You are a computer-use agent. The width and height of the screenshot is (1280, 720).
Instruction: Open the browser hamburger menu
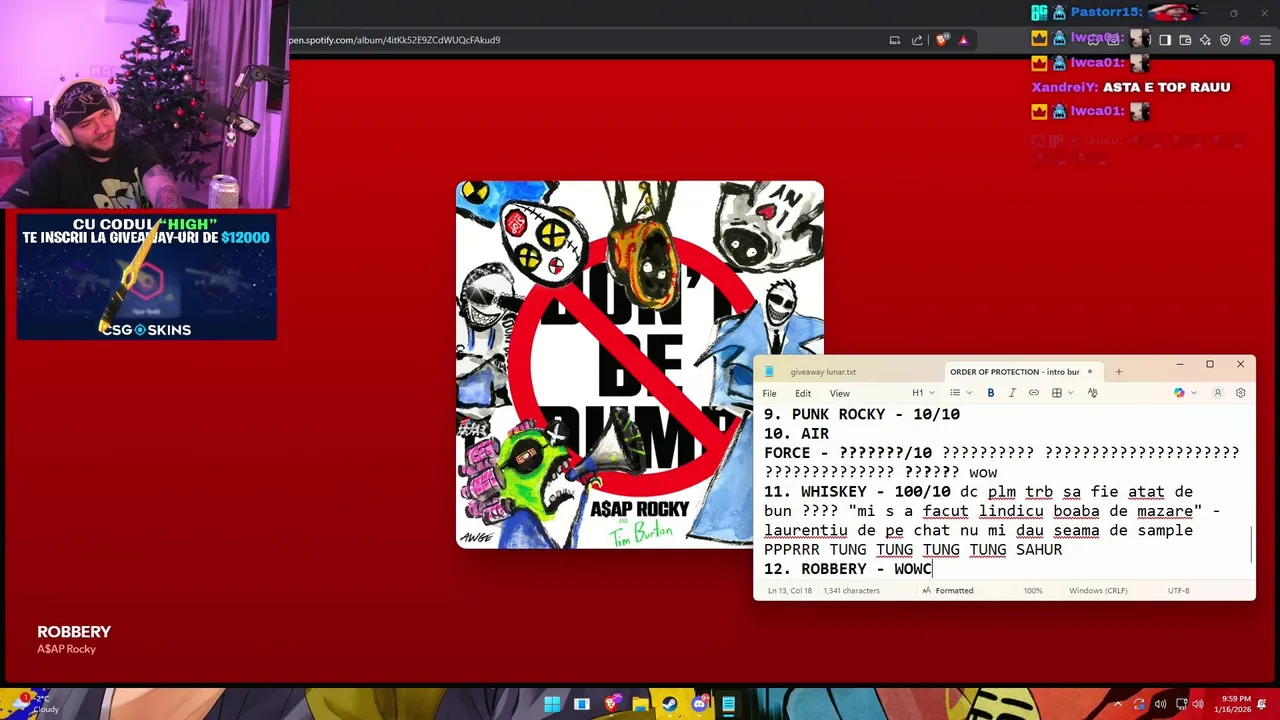pos(1265,40)
